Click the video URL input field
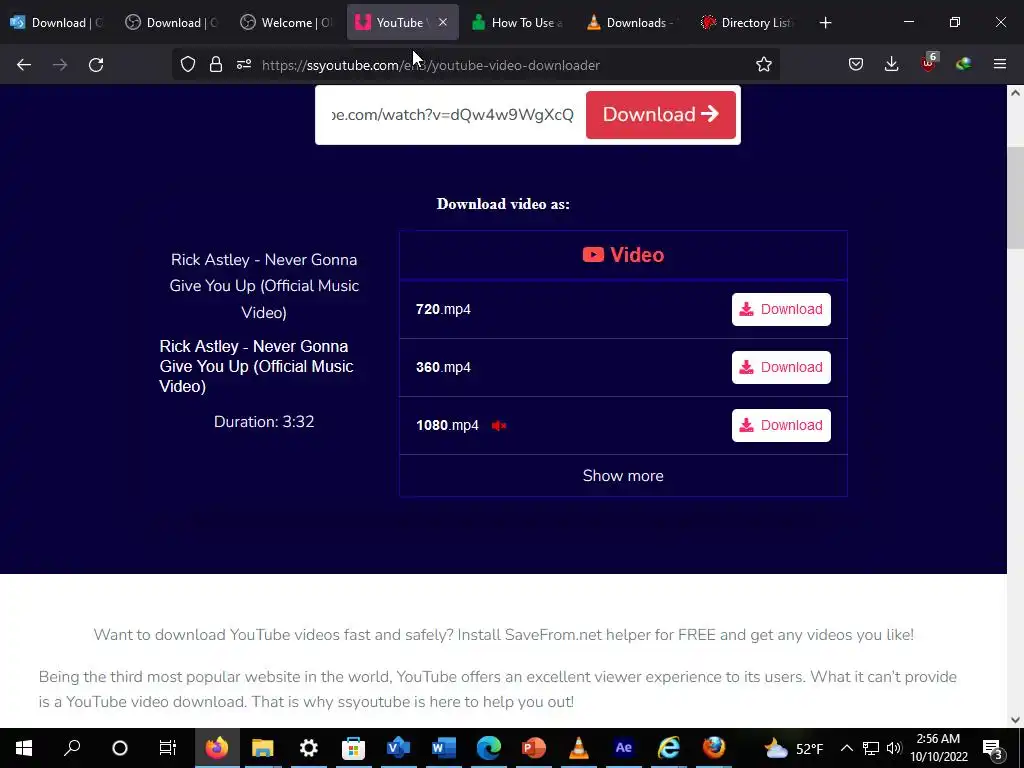 (x=453, y=115)
